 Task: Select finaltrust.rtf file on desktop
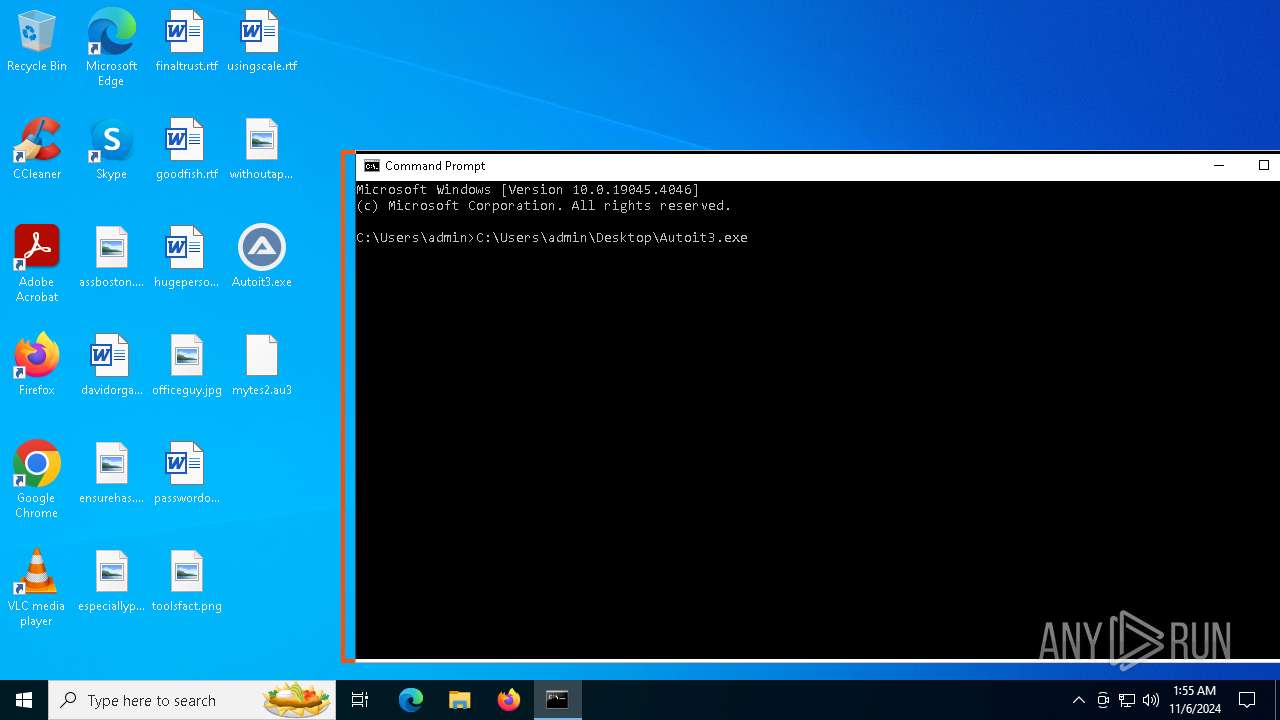pos(186,41)
